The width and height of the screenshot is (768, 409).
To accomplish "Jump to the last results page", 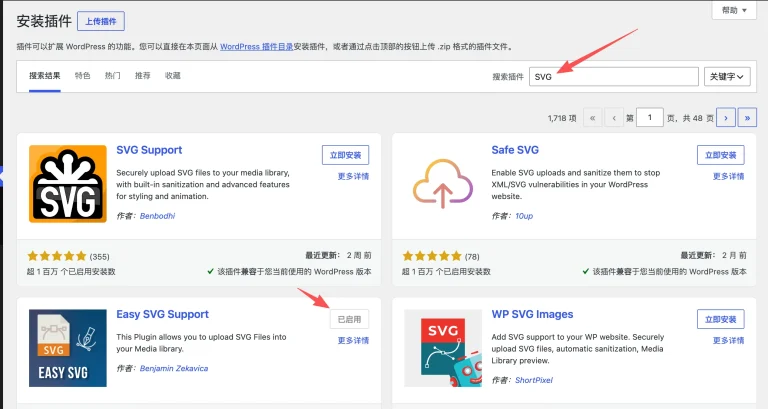I will (x=747, y=118).
